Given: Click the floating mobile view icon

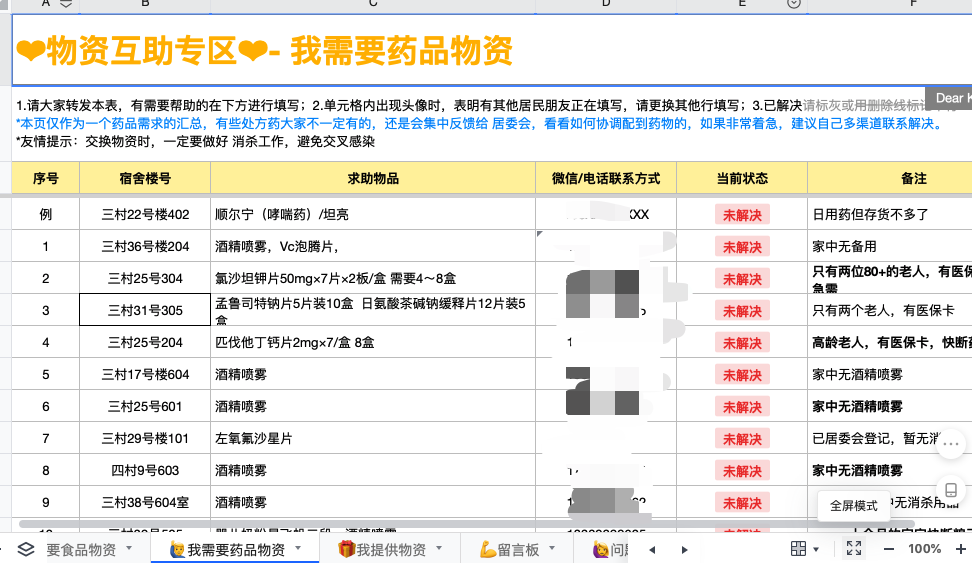Looking at the screenshot, I should pyautogui.click(x=951, y=490).
